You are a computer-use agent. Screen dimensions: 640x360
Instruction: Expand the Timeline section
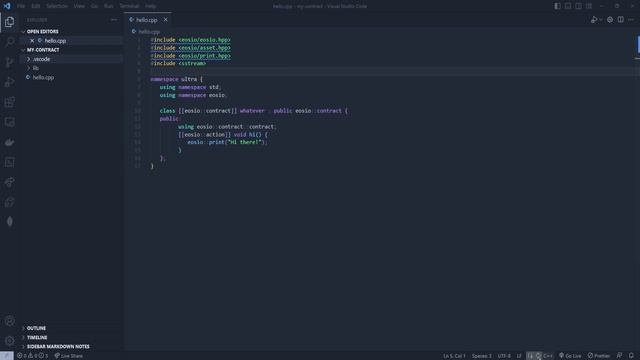(x=37, y=338)
